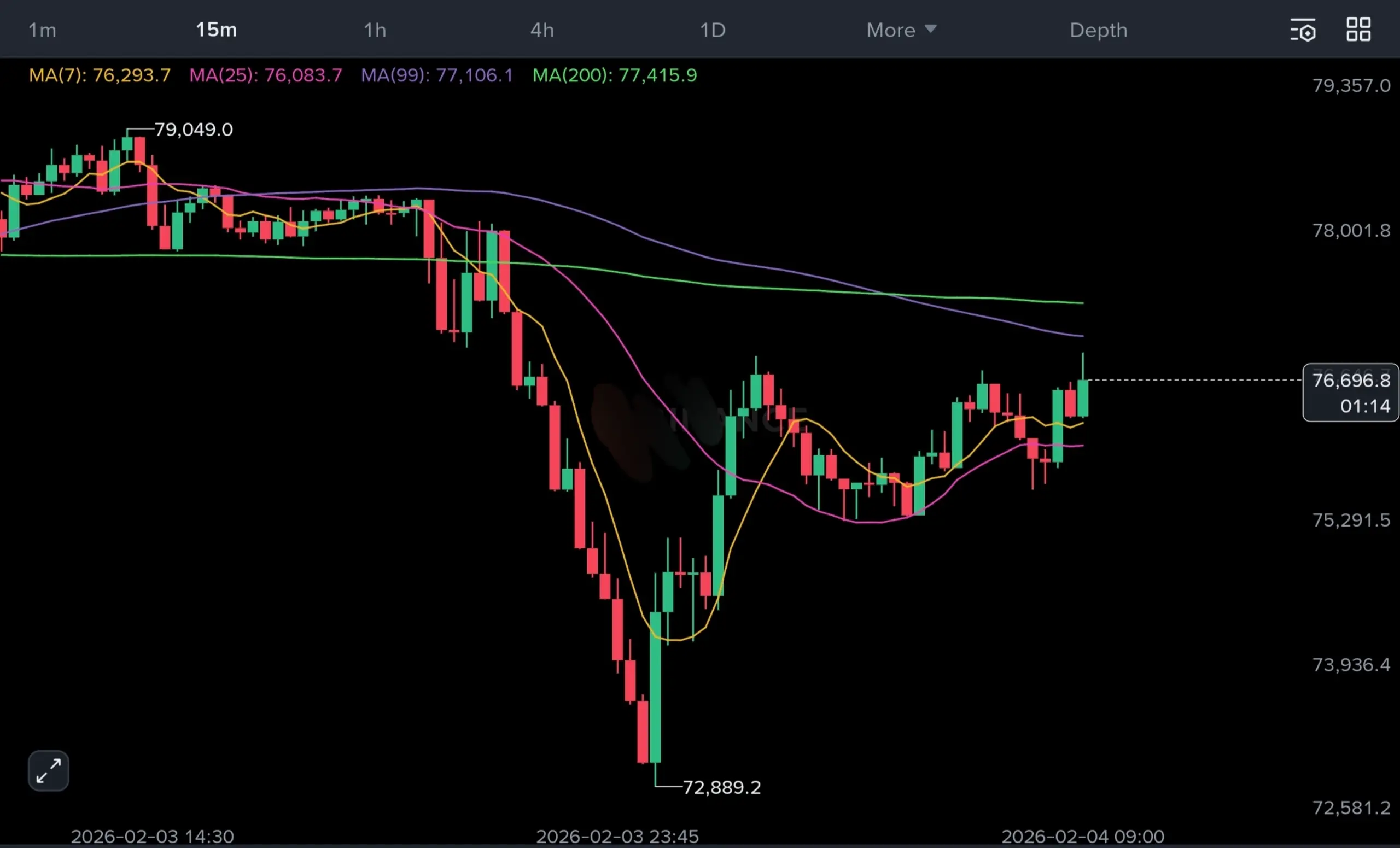This screenshot has height=848, width=1400.
Task: Click the MA(200) indicator label
Action: 614,75
